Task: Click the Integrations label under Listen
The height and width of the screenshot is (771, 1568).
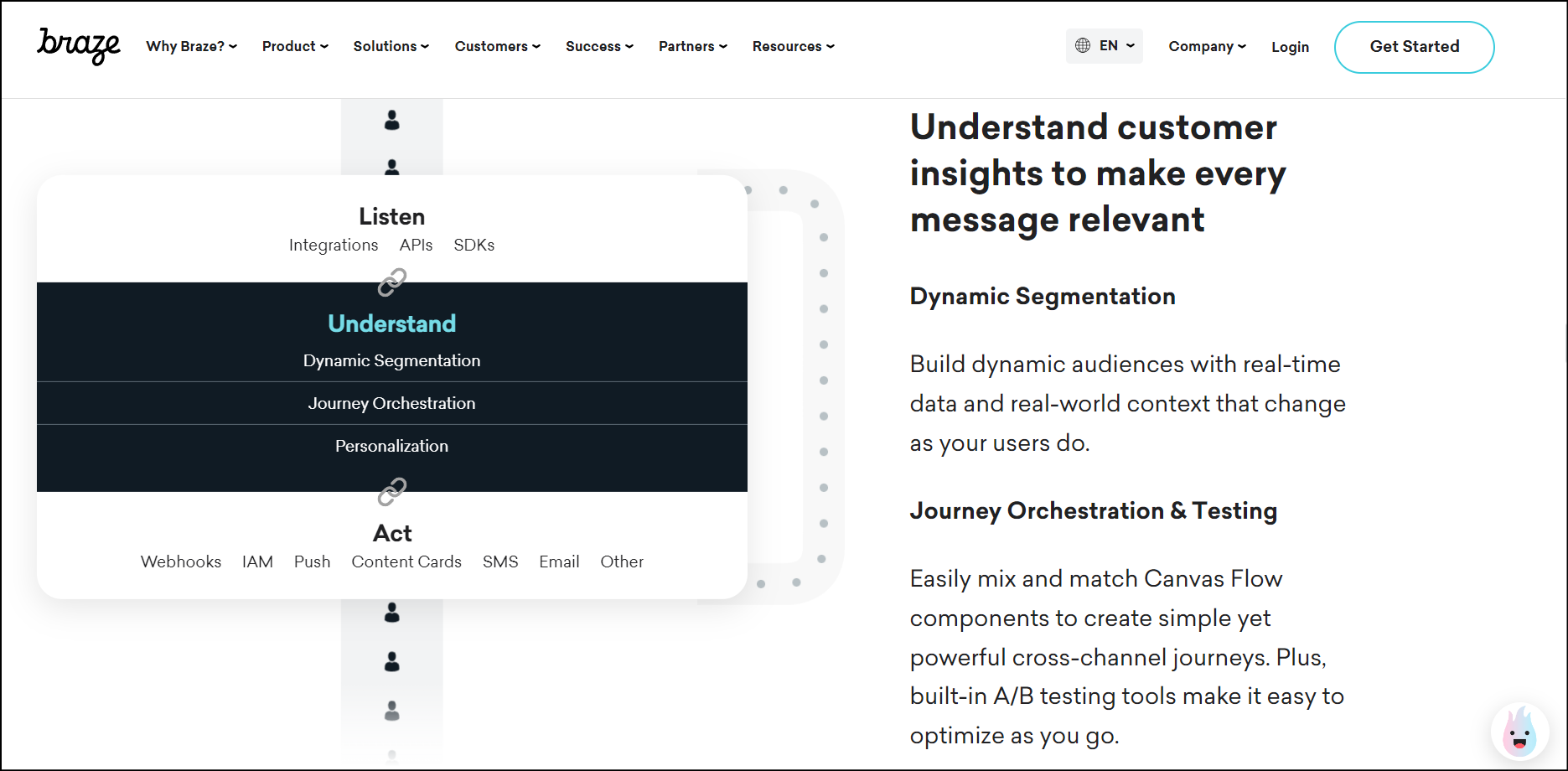Action: coord(334,245)
